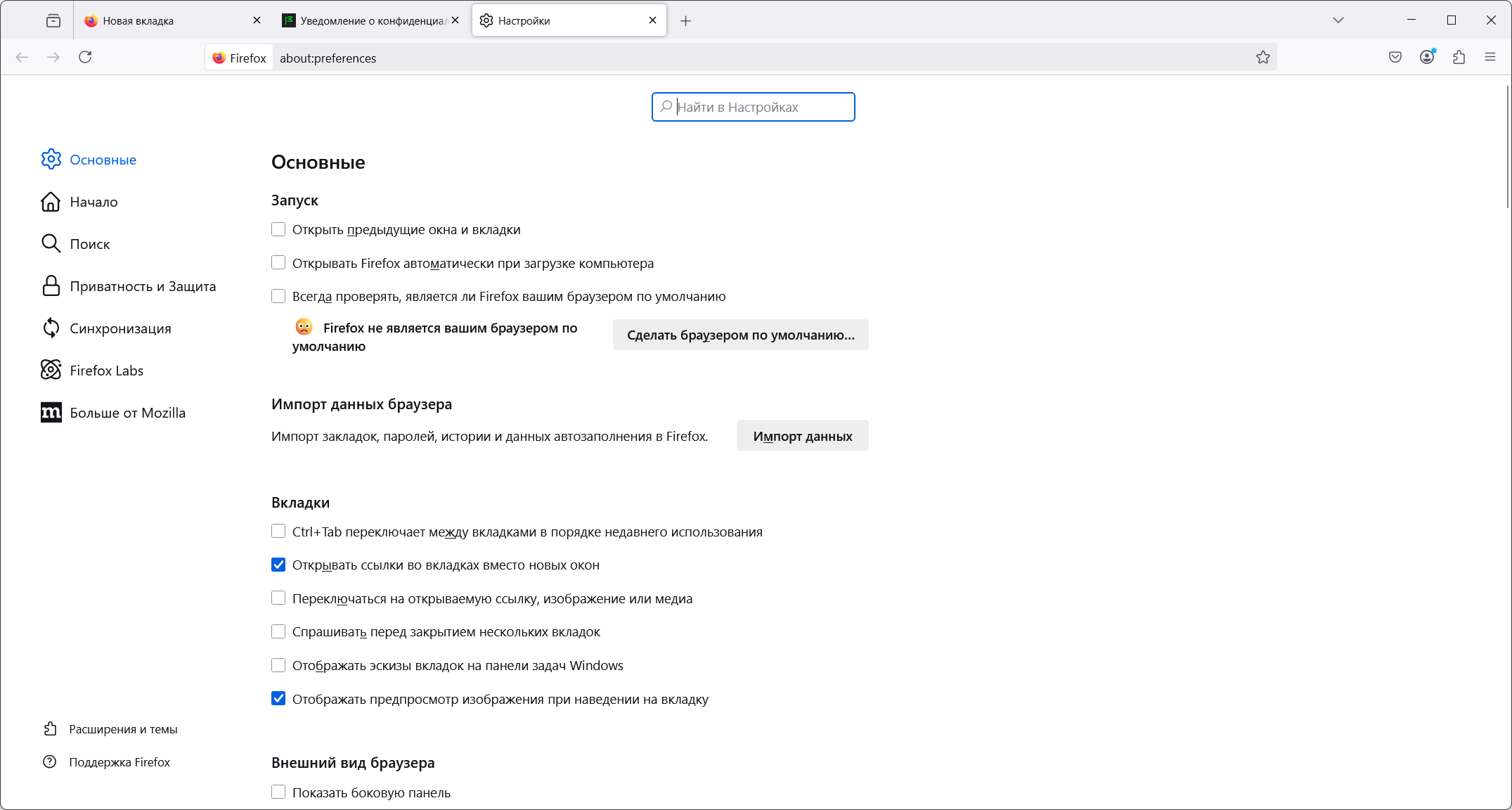Open the Pocket save icon

[1395, 57]
